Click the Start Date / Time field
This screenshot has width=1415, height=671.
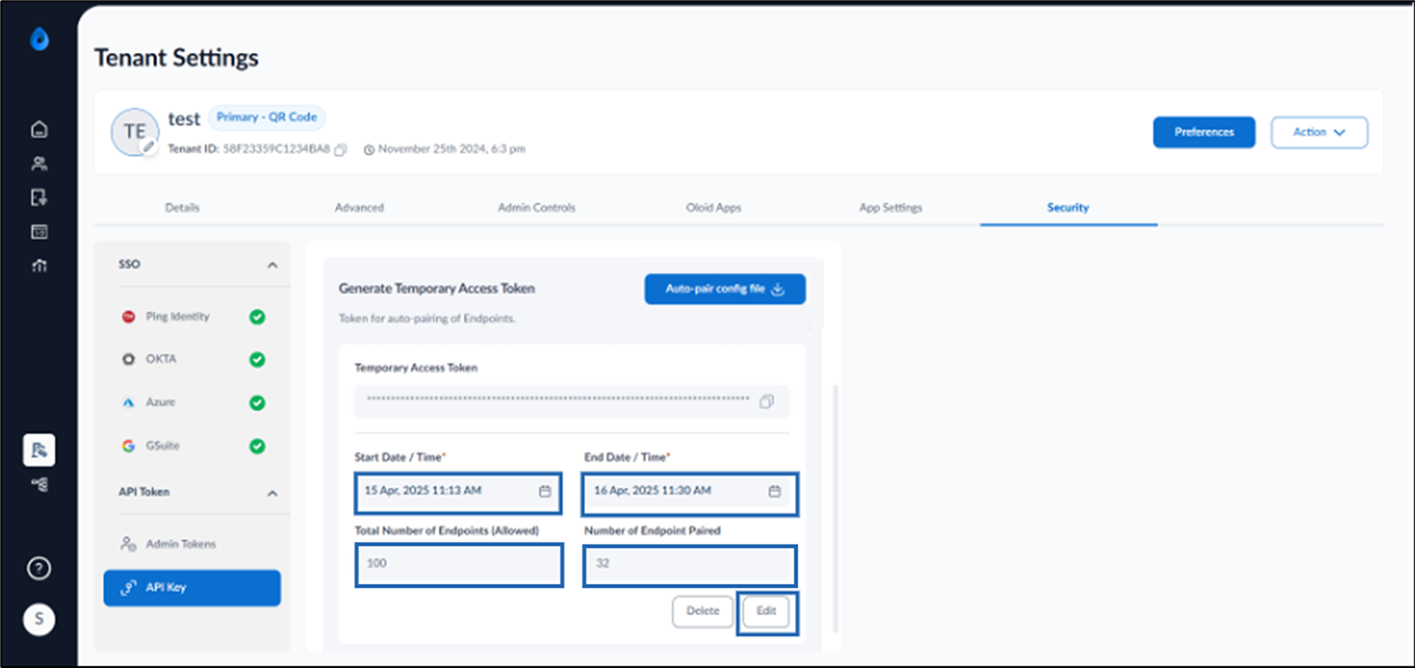(x=459, y=492)
